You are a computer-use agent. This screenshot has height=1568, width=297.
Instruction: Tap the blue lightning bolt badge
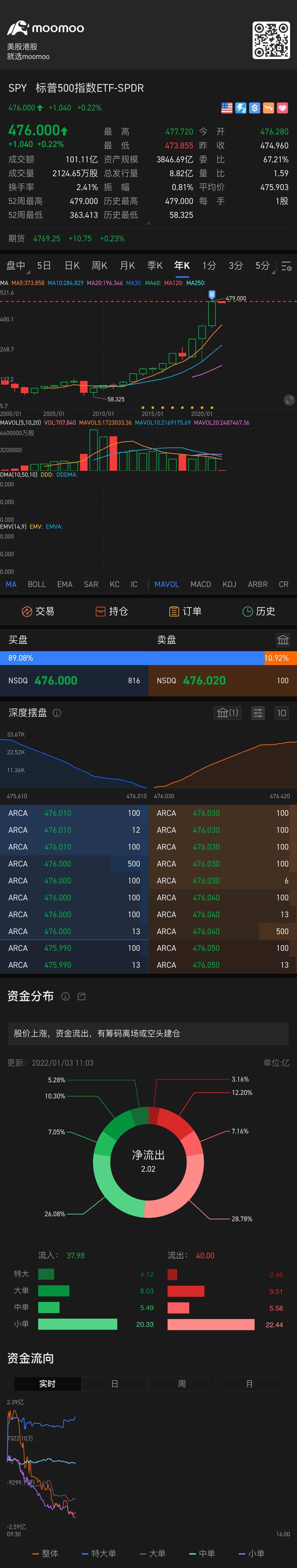[x=241, y=108]
